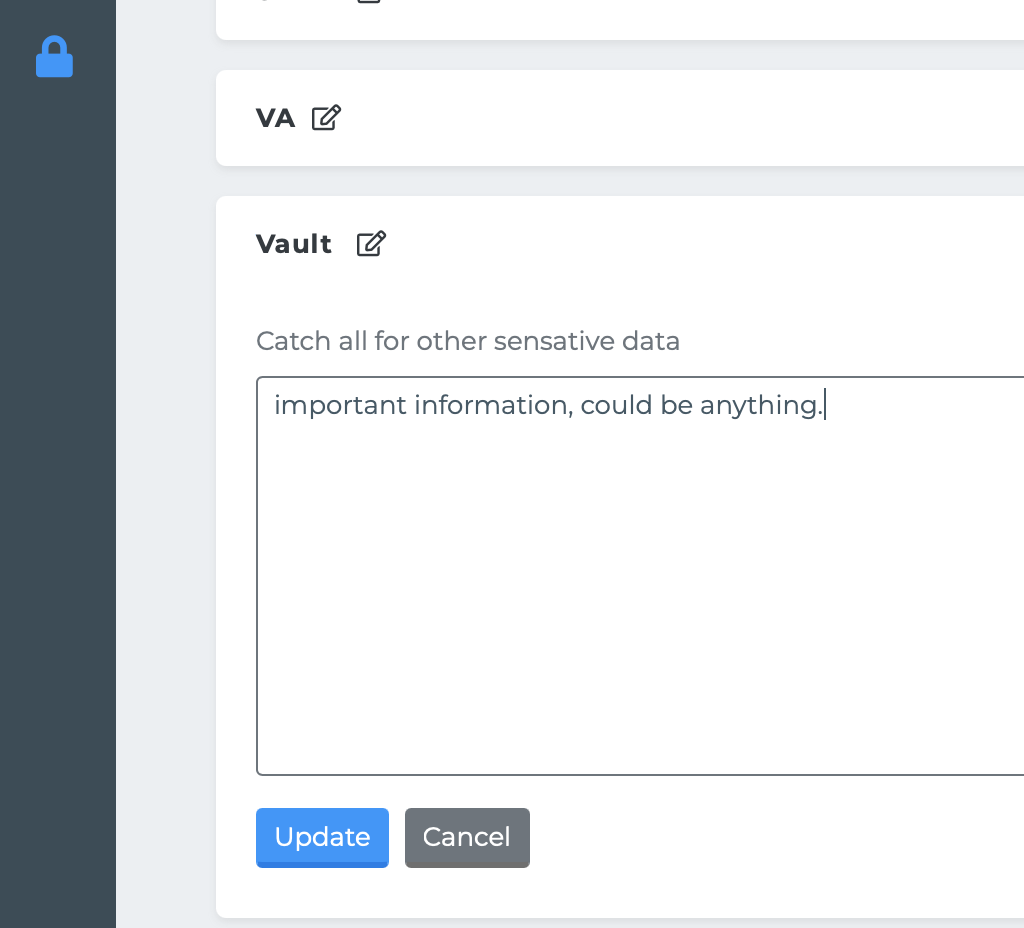
Task: Click empty lower area of Vault text area
Action: [x=640, y=620]
